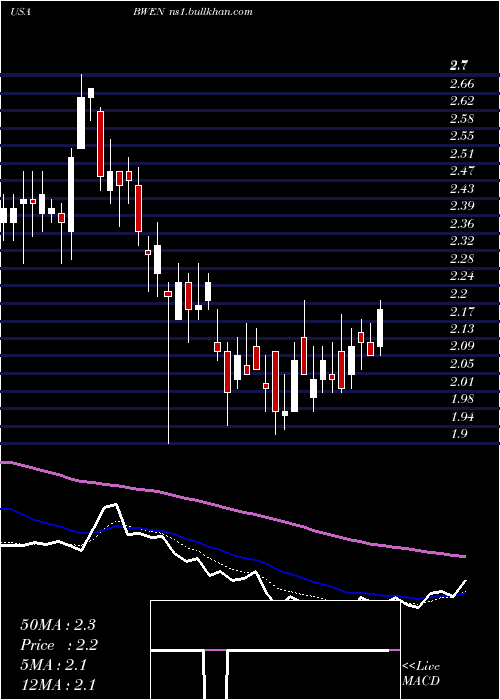
Task: Click the 2.55 price axis label
Action: 462,136
